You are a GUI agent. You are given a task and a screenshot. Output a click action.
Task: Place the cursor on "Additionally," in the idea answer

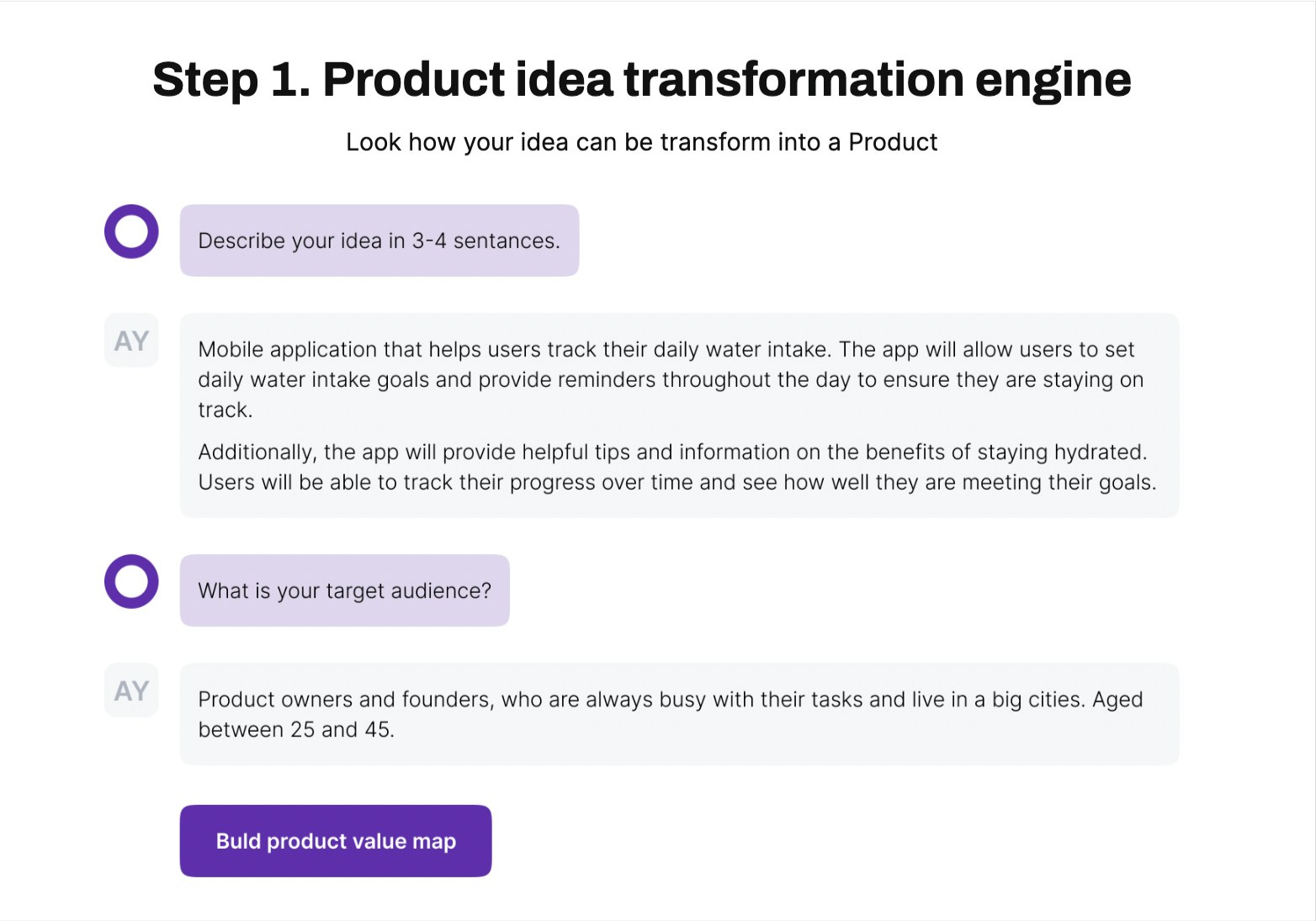257,452
